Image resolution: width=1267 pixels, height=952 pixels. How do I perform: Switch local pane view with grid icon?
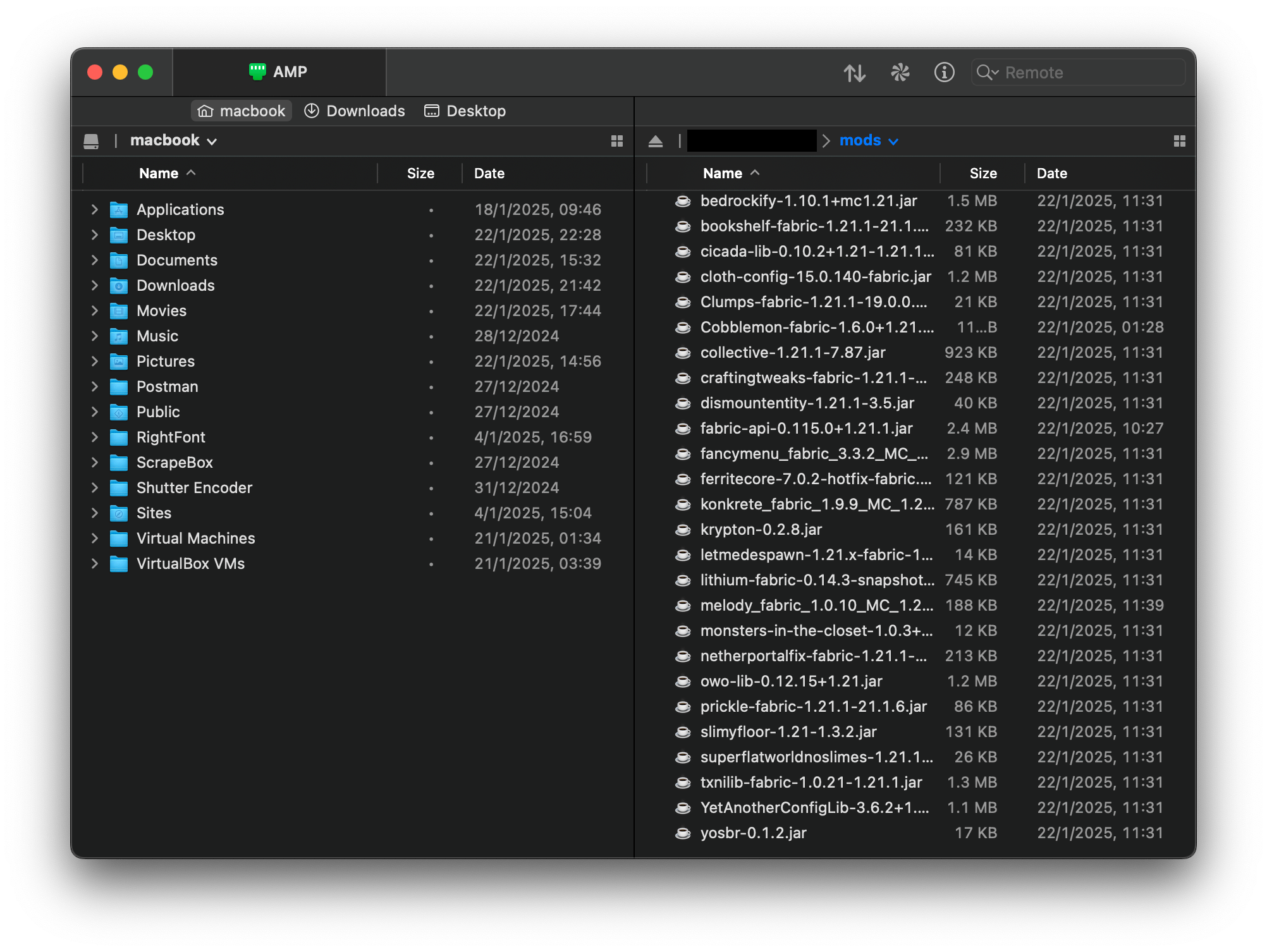tap(617, 141)
